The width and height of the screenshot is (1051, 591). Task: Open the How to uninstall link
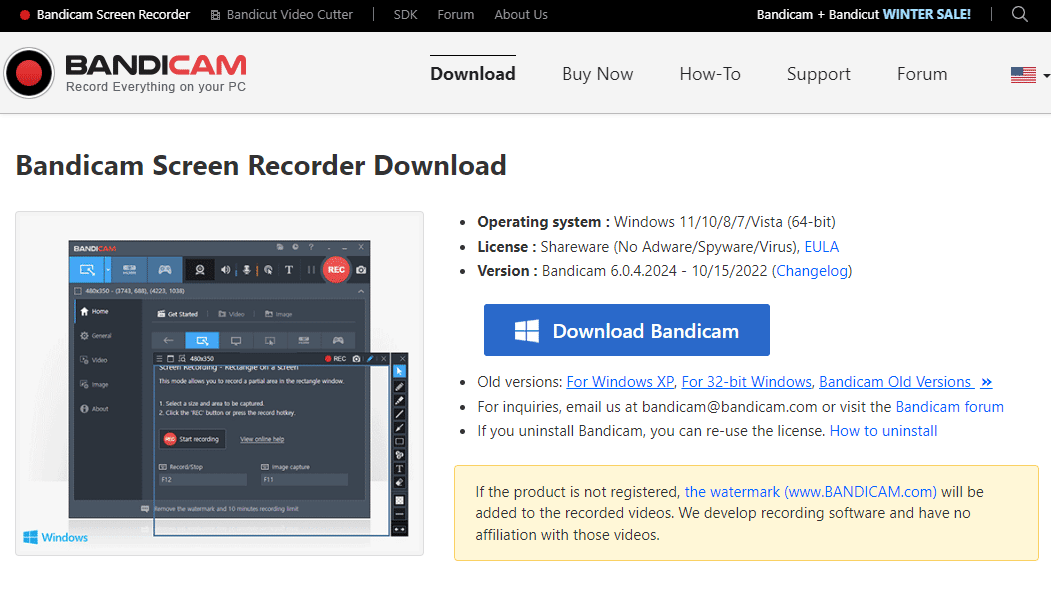[x=883, y=431]
